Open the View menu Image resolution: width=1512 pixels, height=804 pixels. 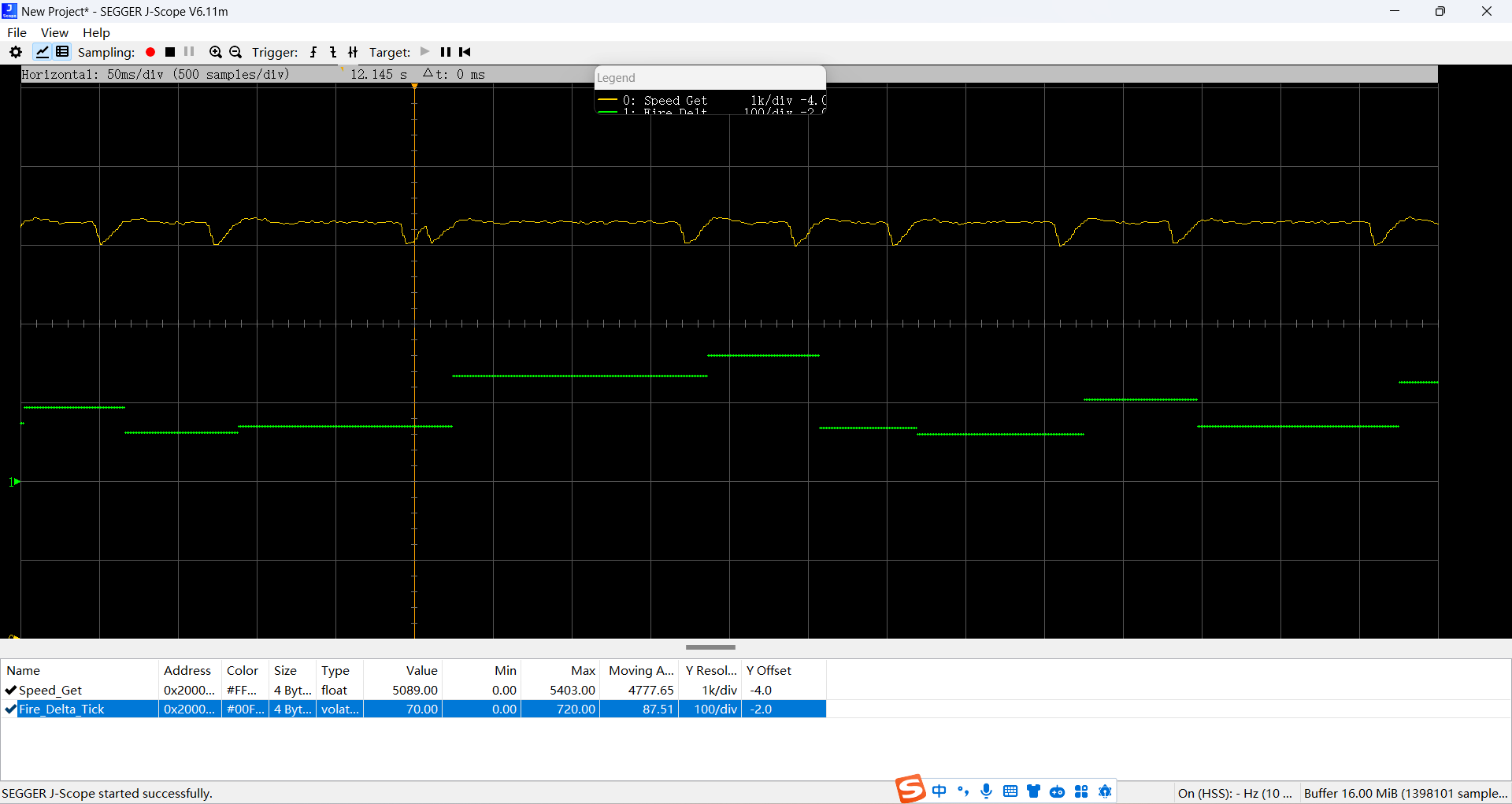pos(54,32)
